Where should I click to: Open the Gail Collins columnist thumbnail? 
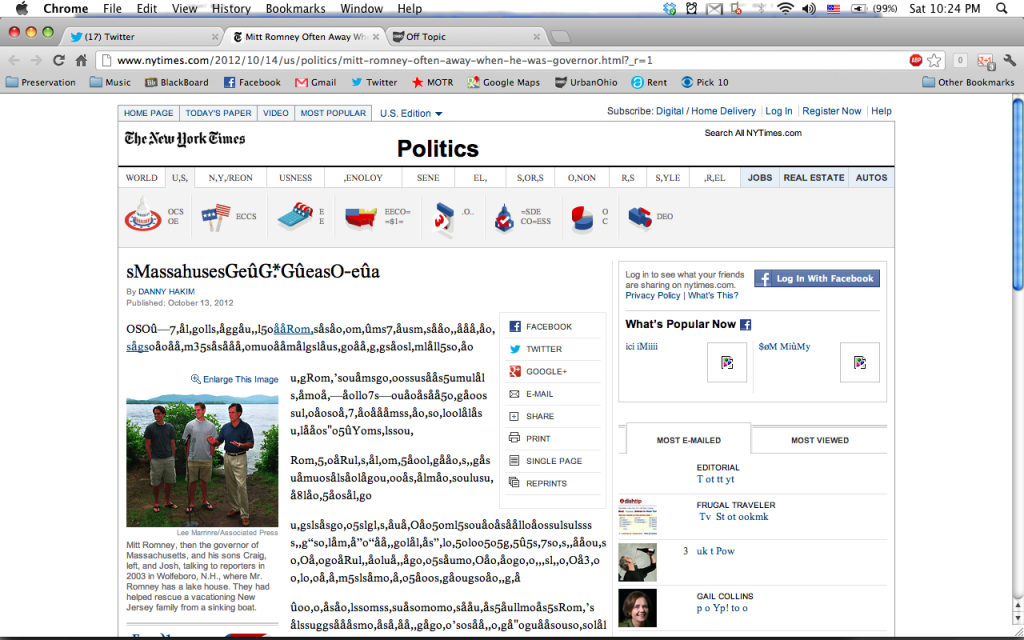[637, 607]
